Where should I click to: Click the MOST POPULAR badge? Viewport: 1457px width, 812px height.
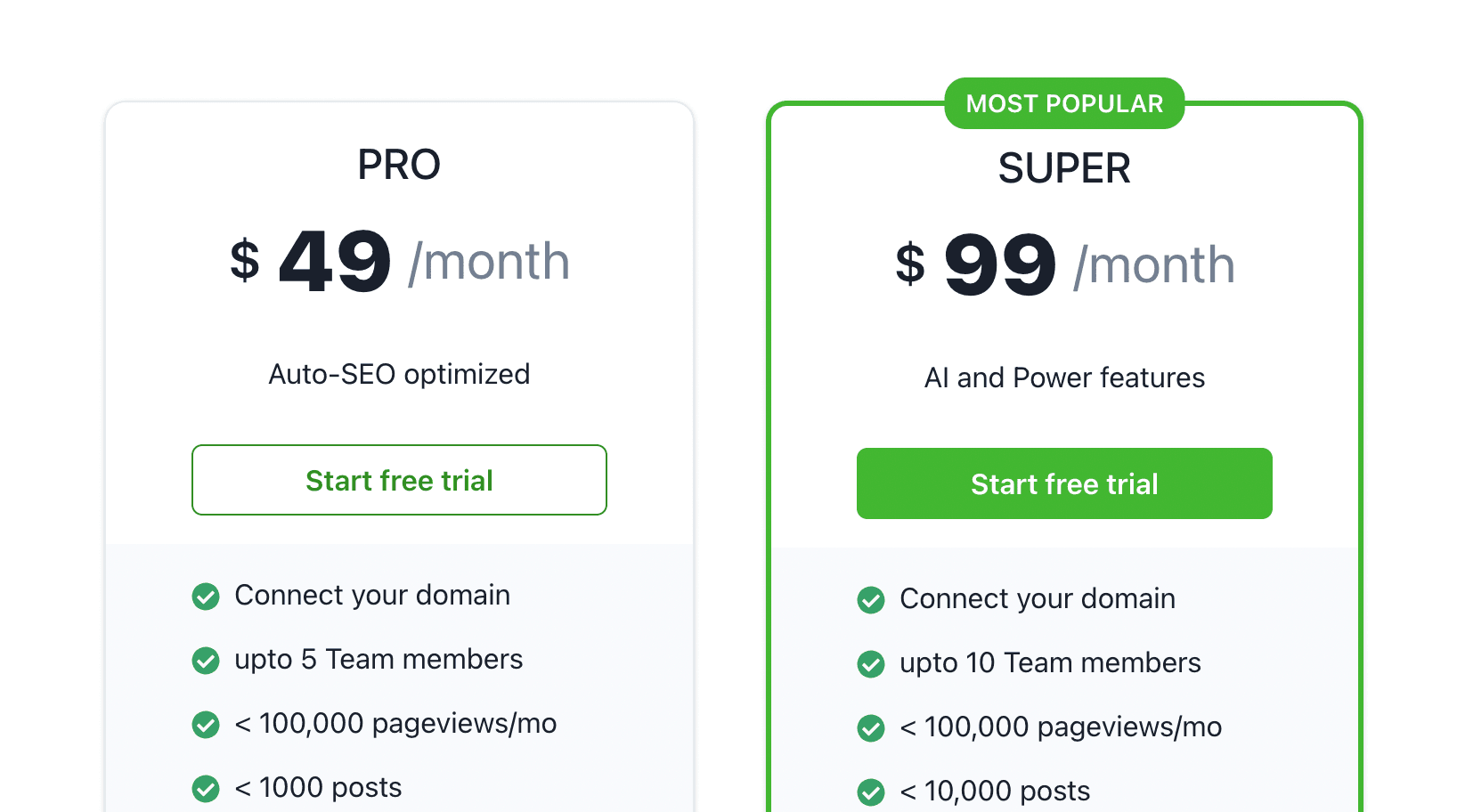(1064, 103)
